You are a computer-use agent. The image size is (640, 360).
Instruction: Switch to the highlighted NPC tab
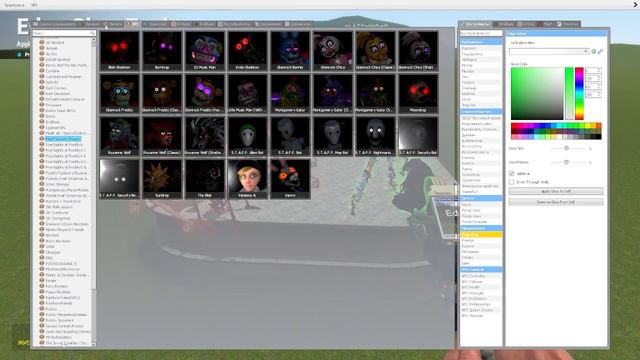click(x=133, y=24)
